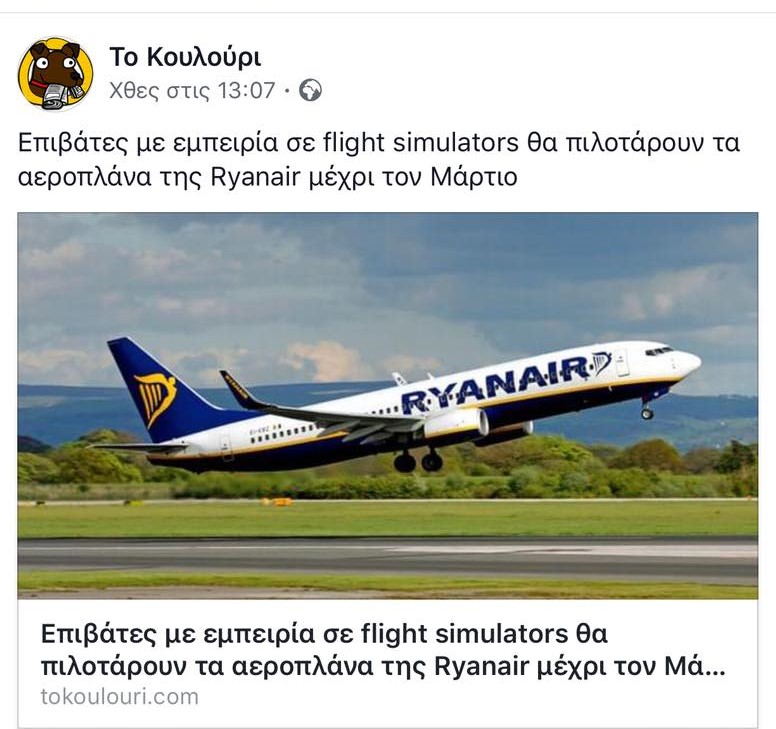776x729 pixels.
Task: Open the Το Κουλούρι dog profile picture
Action: tap(55, 74)
